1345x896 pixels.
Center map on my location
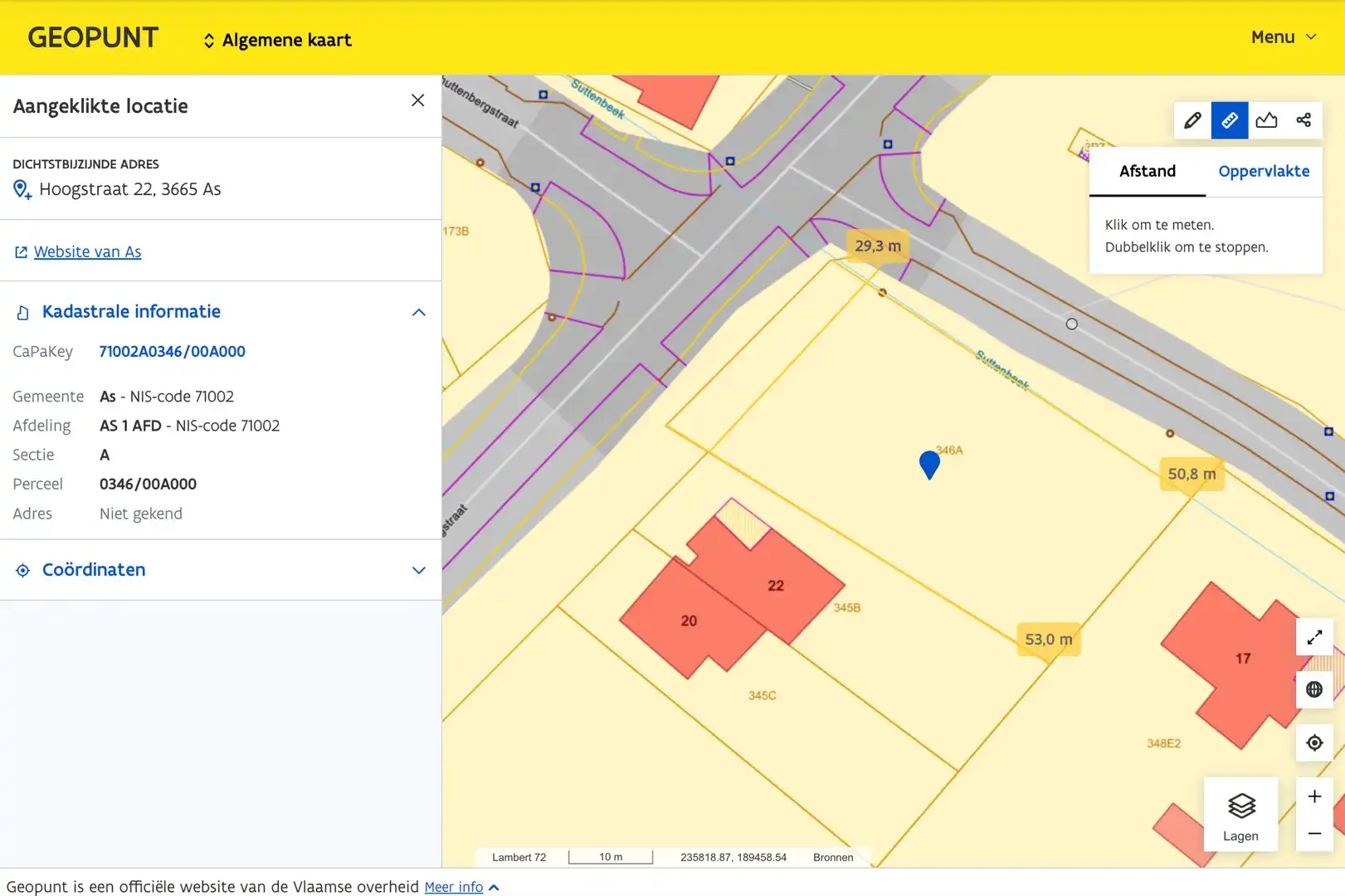(1314, 743)
